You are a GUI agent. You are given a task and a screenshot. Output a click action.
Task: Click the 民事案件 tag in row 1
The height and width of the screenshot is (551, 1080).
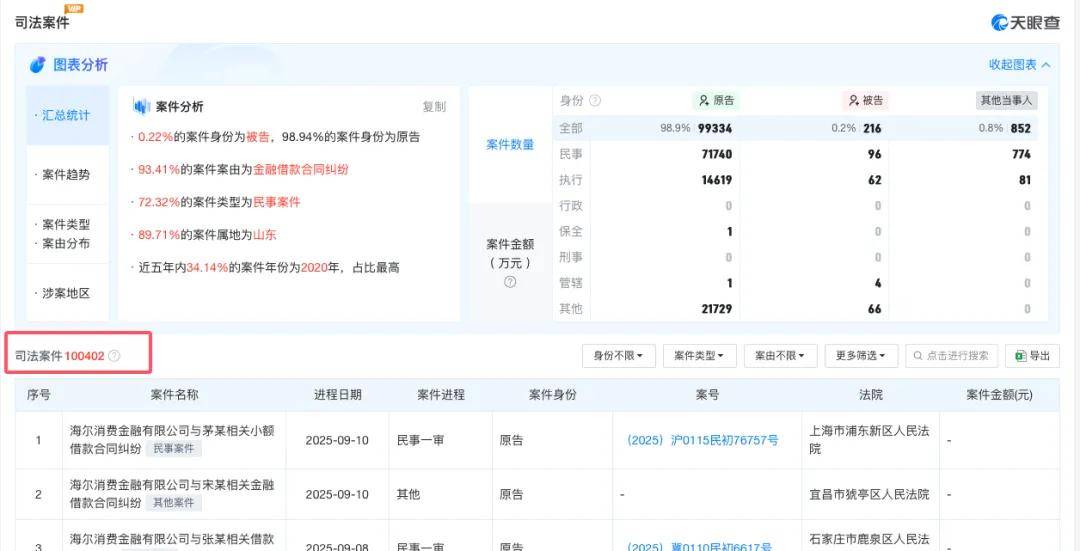(x=174, y=449)
